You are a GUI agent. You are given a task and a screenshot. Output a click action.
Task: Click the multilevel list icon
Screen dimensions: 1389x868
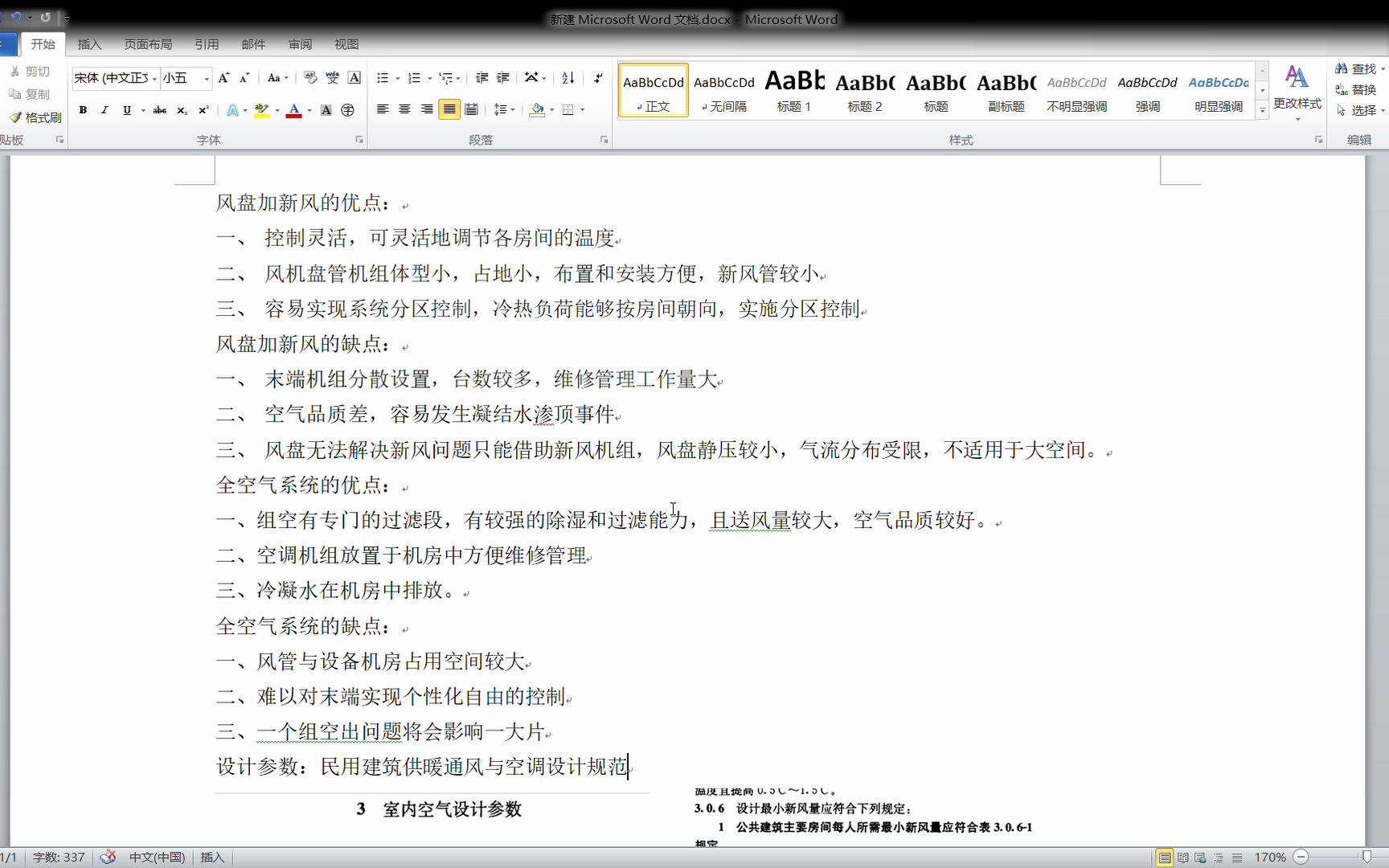[x=446, y=78]
